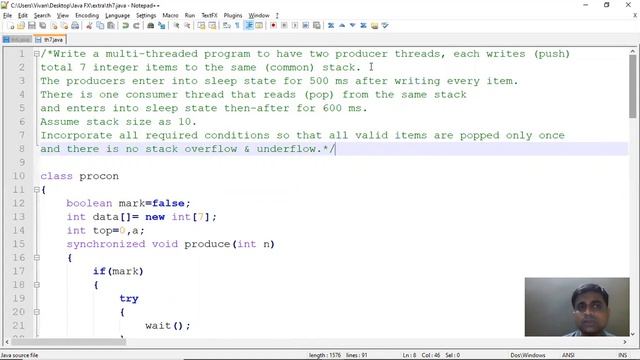640x360 pixels.
Task: Open Find with the binoculars icon
Action: tap(151, 26)
